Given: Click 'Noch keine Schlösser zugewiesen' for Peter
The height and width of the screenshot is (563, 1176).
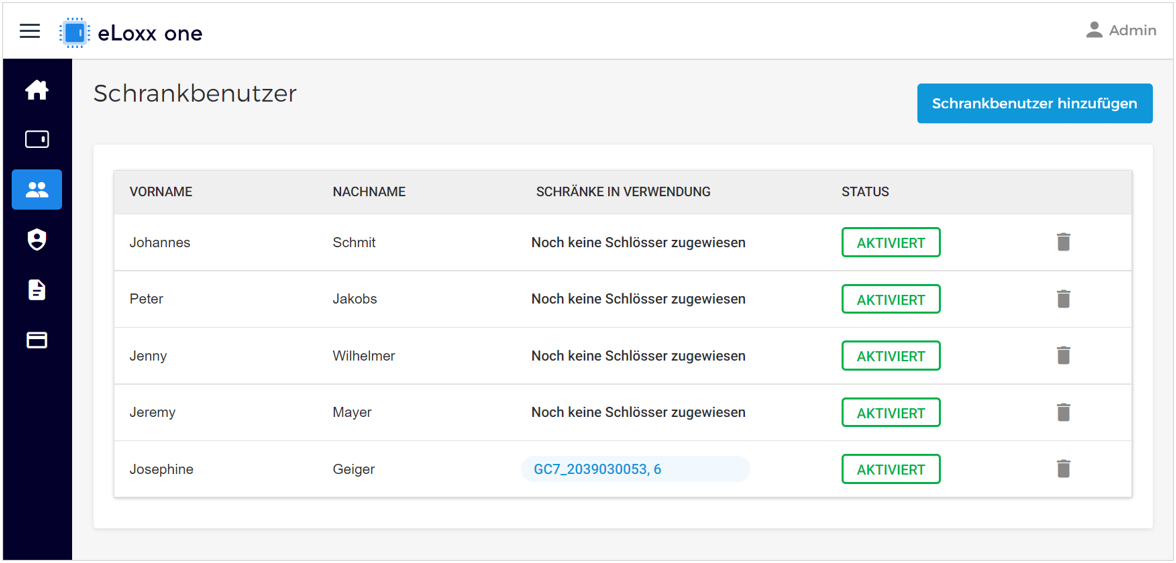Looking at the screenshot, I should (x=638, y=299).
